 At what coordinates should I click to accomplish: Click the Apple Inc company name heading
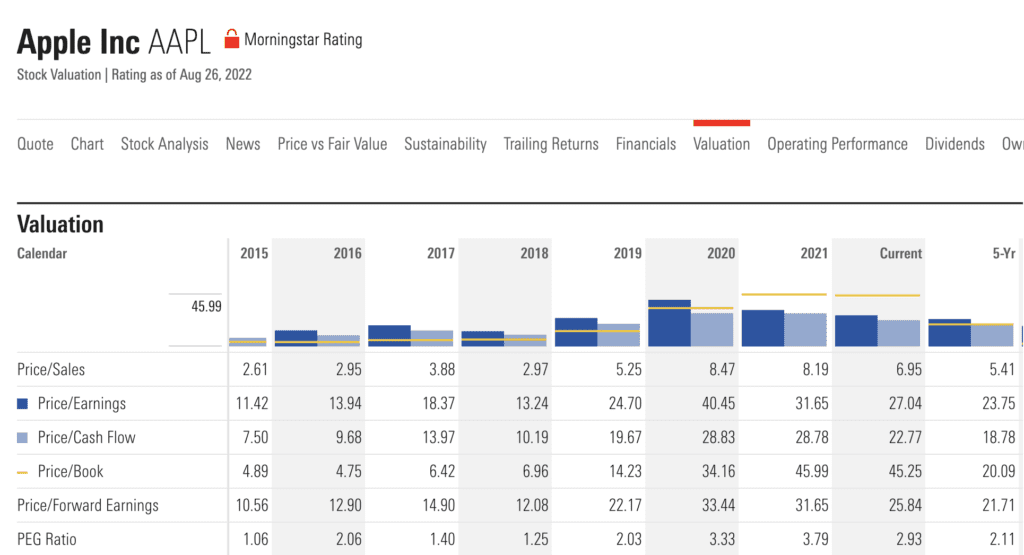(78, 42)
